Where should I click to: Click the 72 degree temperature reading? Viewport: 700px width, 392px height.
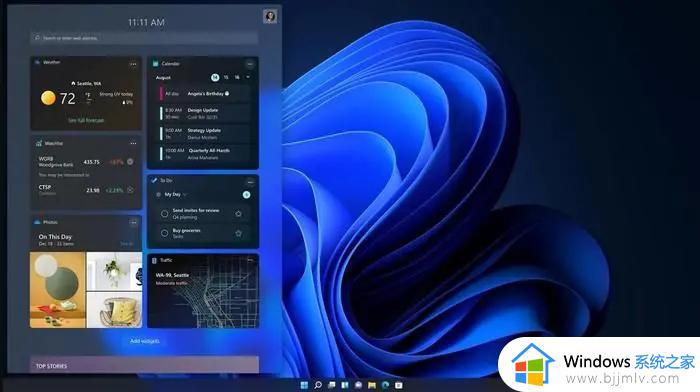[x=67, y=98]
